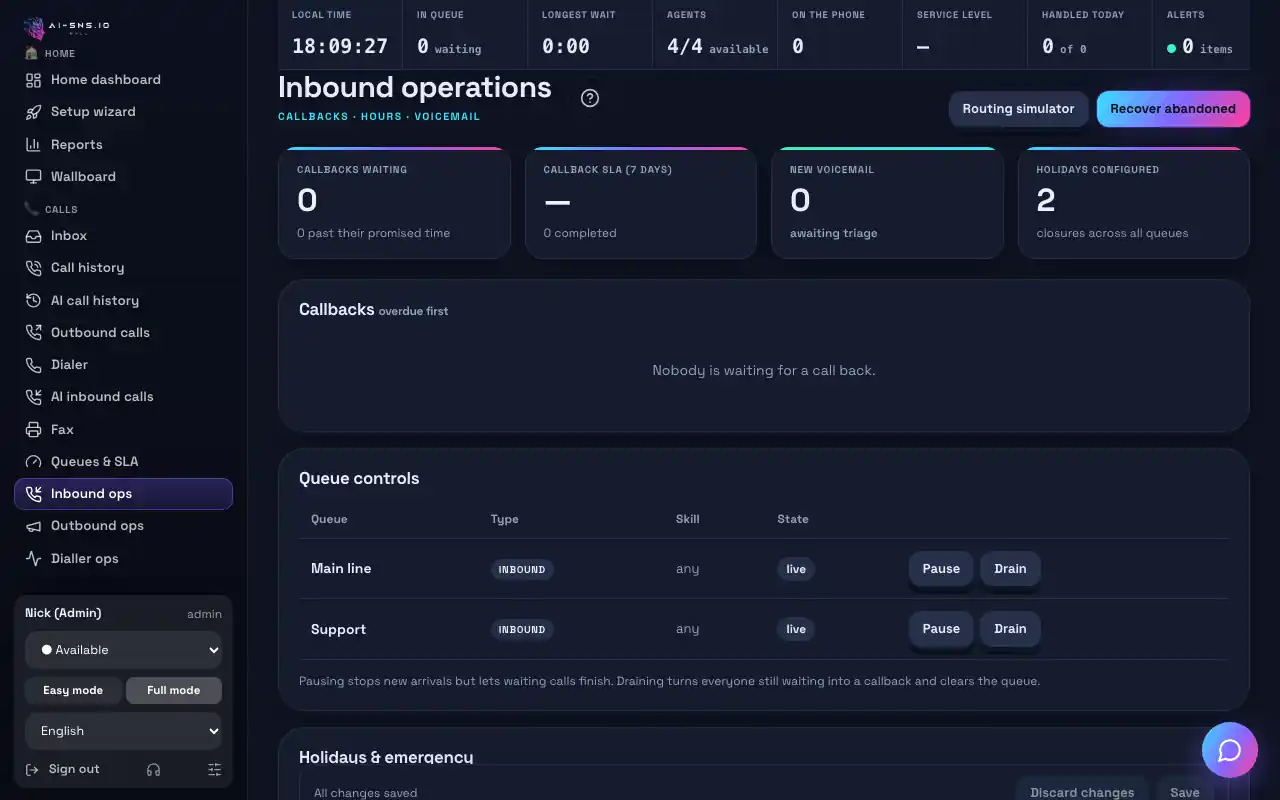The image size is (1280, 800).
Task: Click Recover abandoned button
Action: [1173, 109]
